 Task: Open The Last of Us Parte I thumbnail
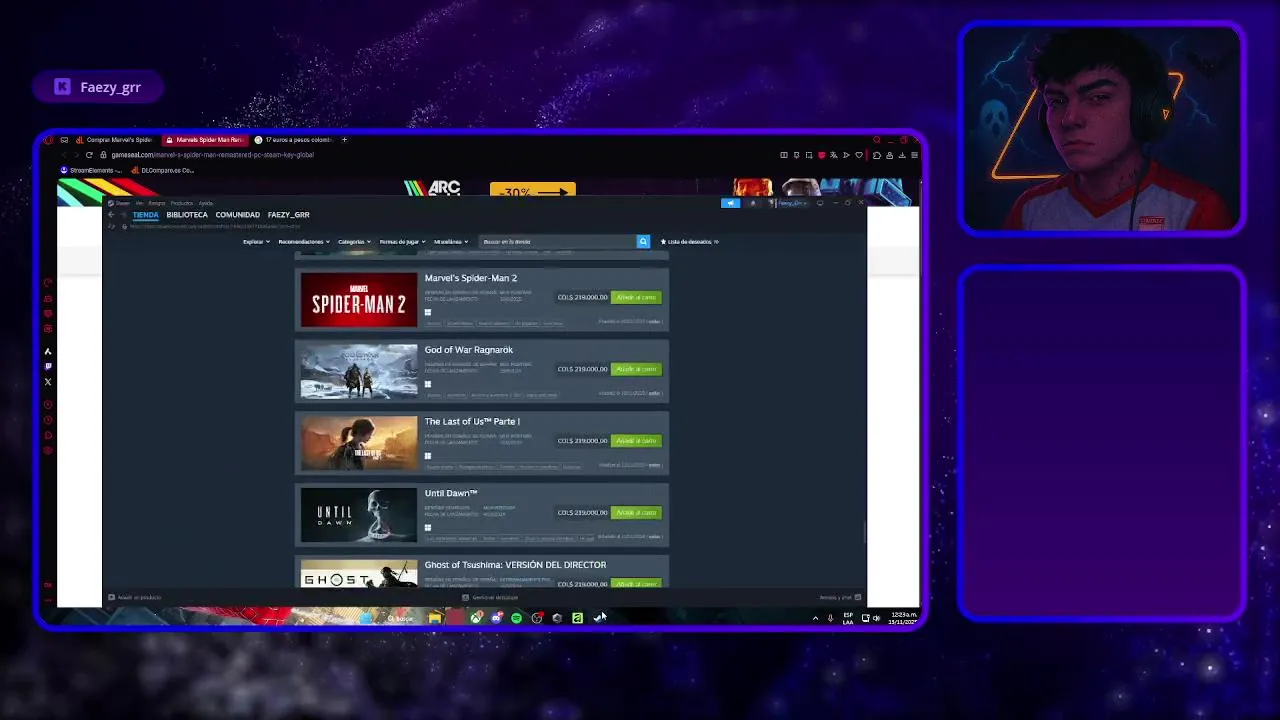359,443
